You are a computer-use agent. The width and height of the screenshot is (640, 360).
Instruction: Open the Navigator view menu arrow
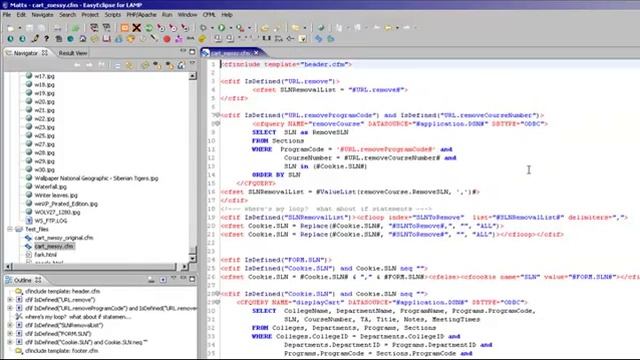tap(192, 63)
